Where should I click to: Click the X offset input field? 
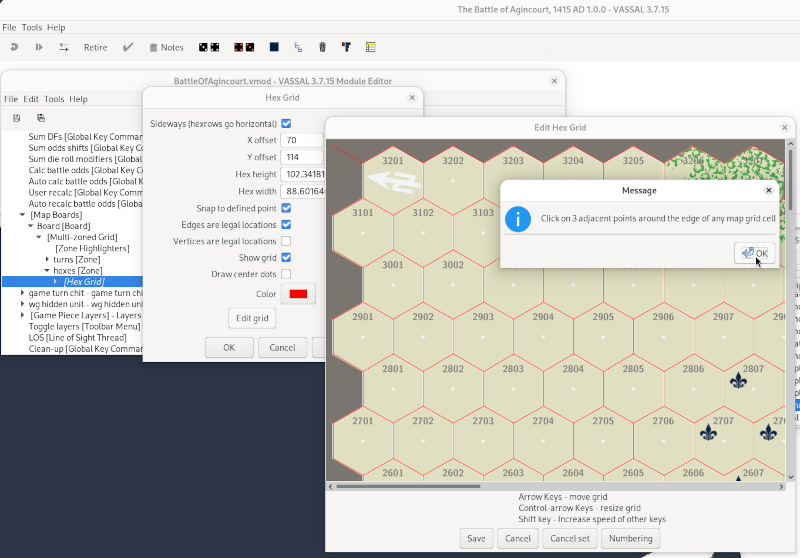pos(302,140)
